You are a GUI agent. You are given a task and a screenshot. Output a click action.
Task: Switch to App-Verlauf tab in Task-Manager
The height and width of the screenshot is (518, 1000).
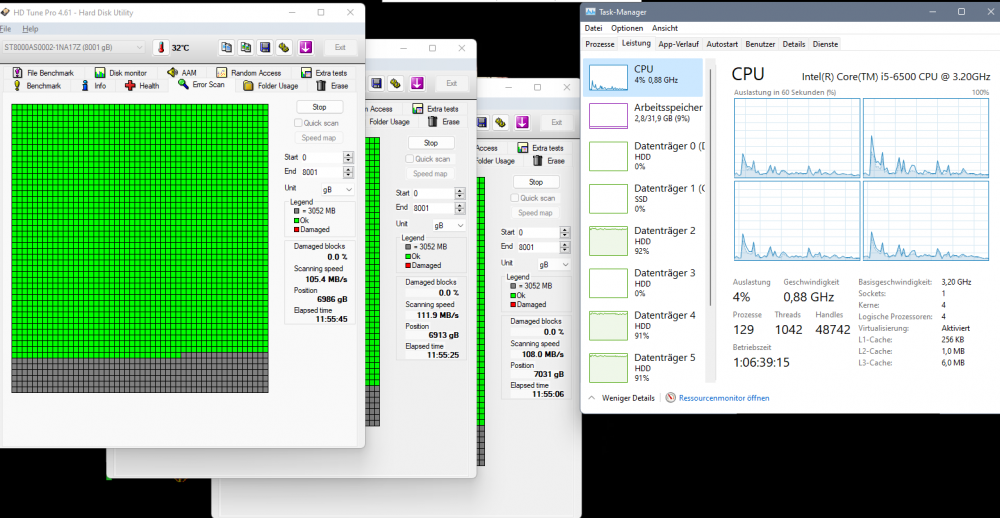(679, 44)
